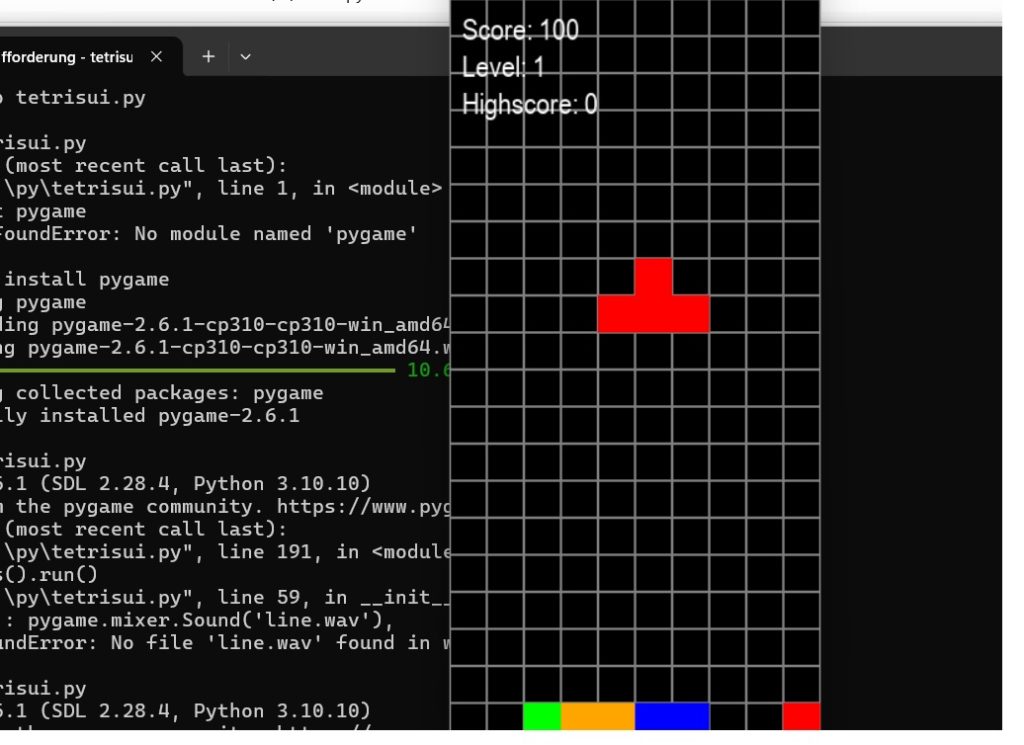The width and height of the screenshot is (1024, 745).
Task: Click the 'install pygame' command line
Action: (x=86, y=279)
